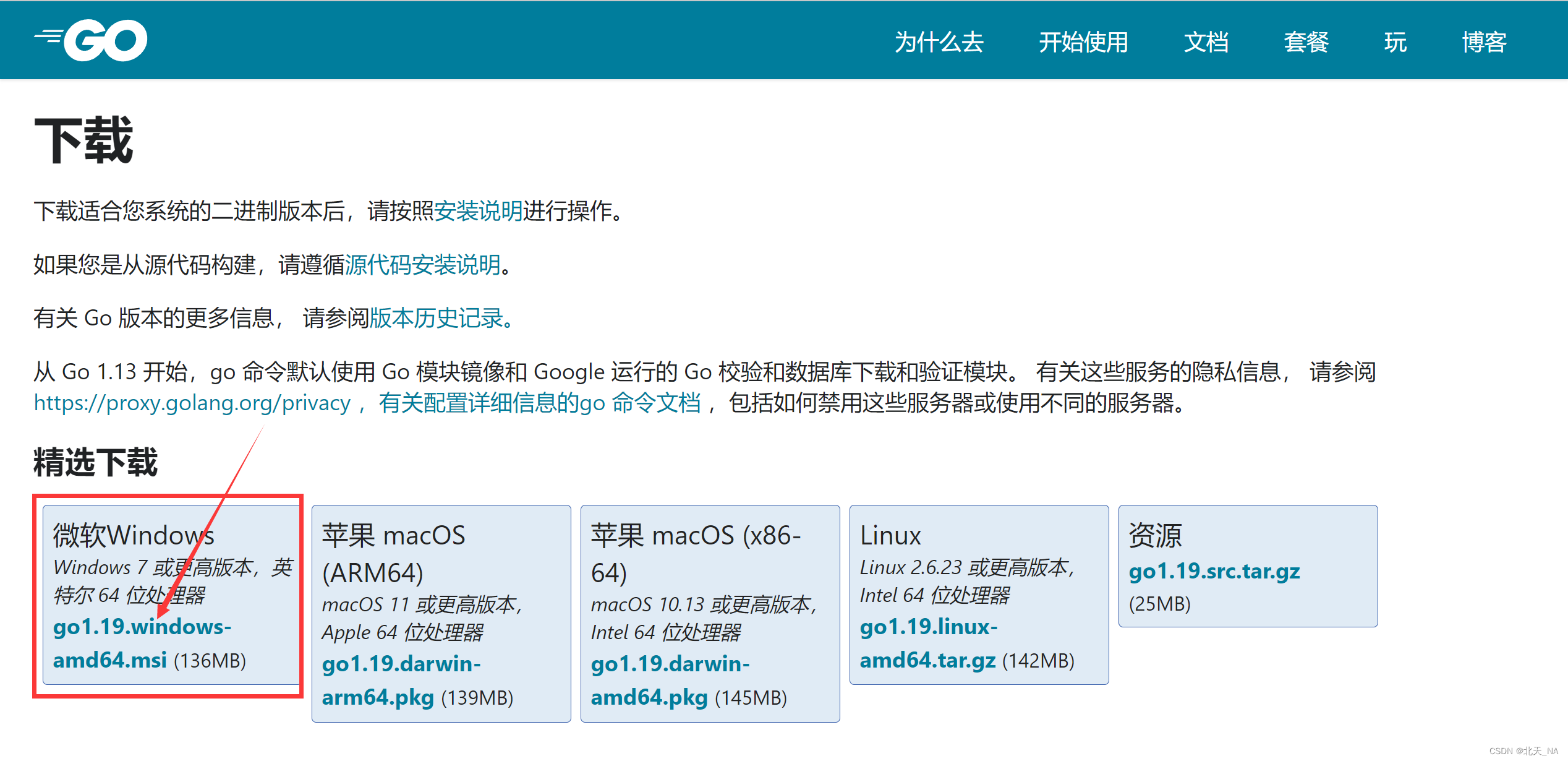Click the 微软Windows card title
The width and height of the screenshot is (1568, 761).
click(x=134, y=535)
